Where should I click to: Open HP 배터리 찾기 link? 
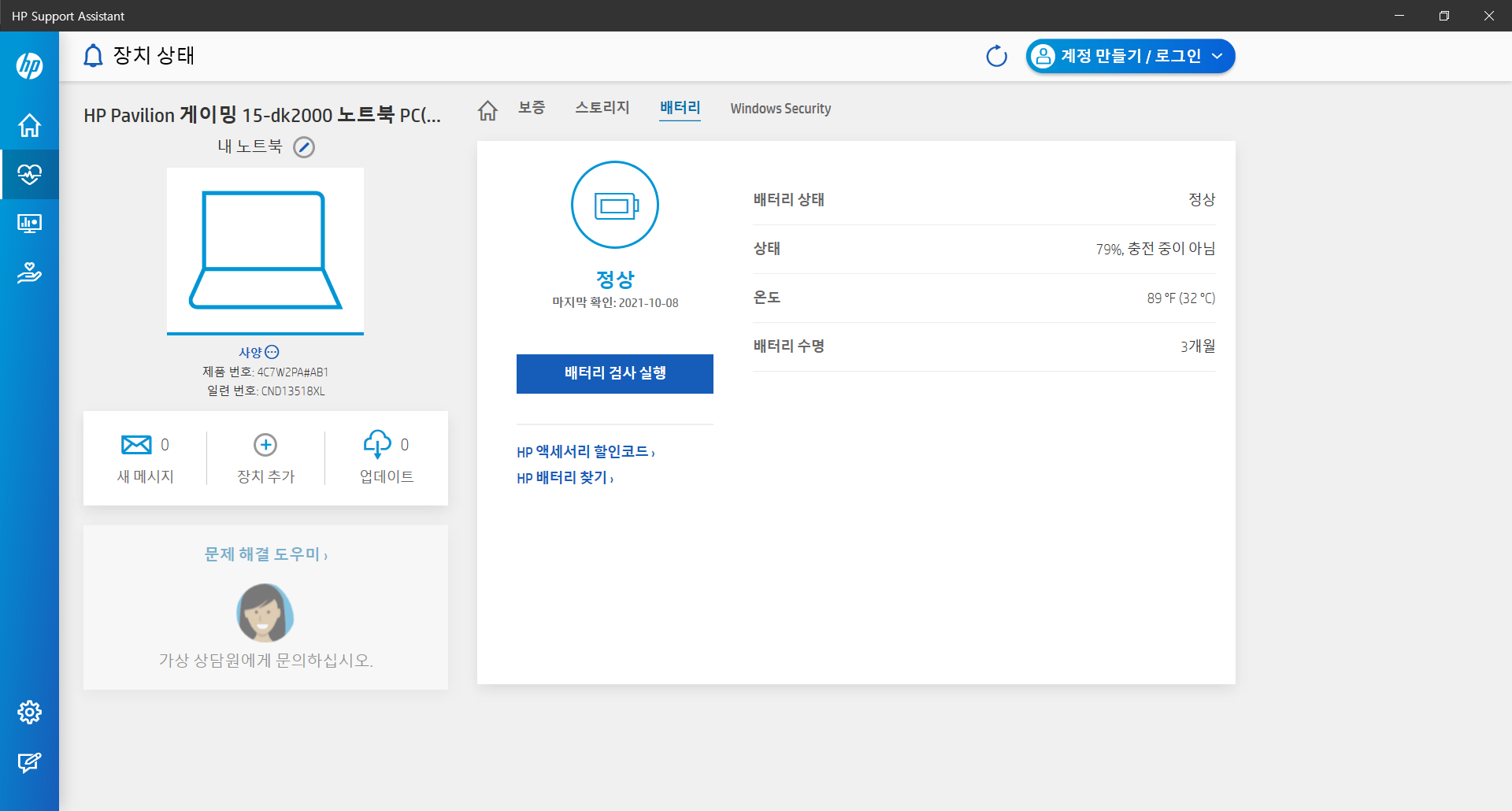coord(565,478)
